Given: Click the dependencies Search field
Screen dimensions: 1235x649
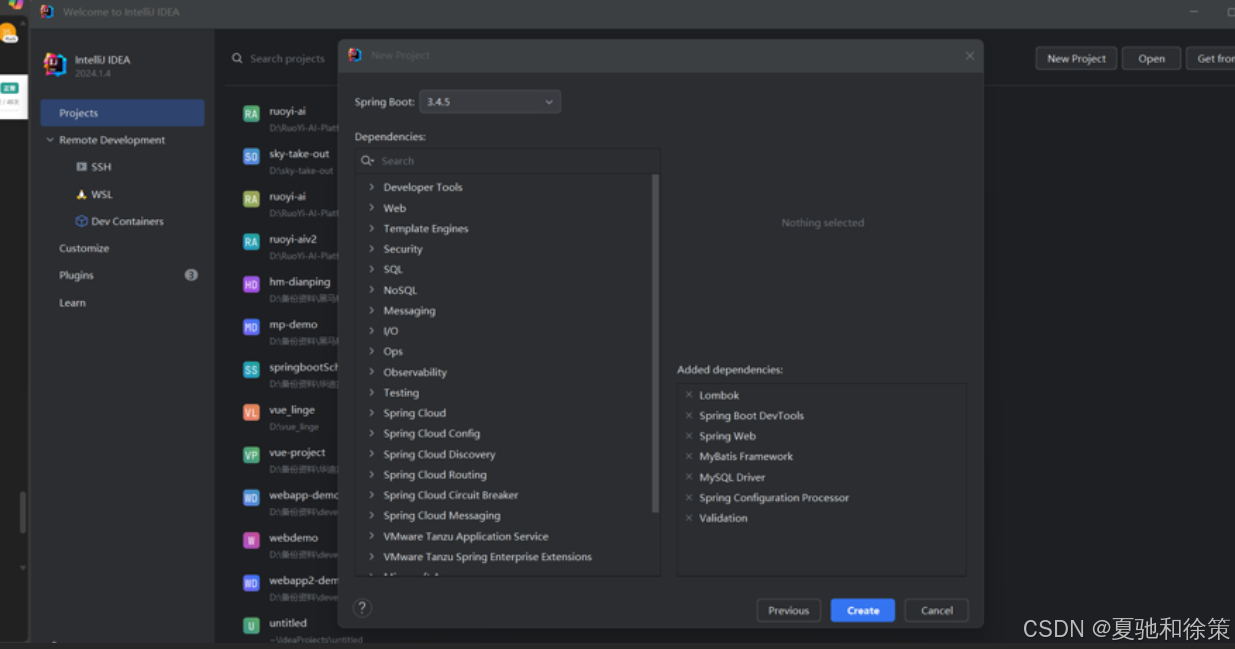Looking at the screenshot, I should tap(507, 161).
